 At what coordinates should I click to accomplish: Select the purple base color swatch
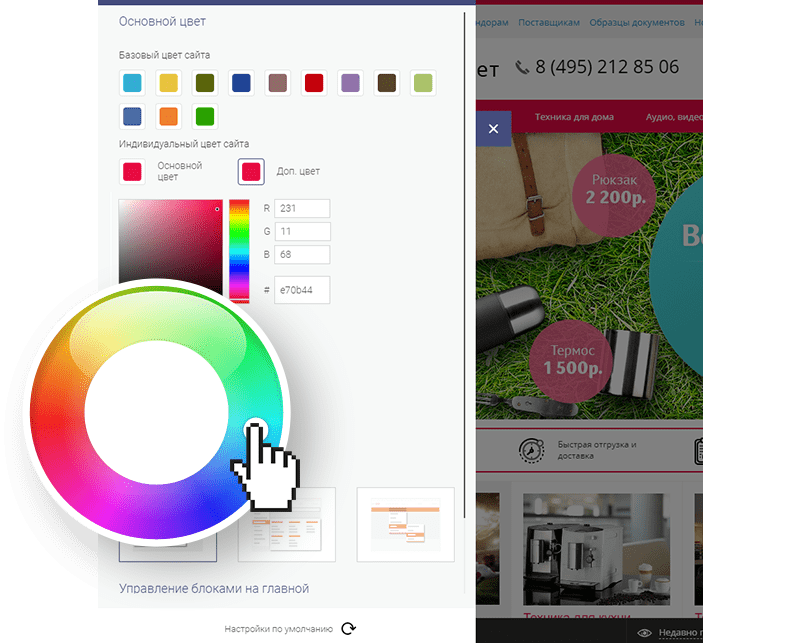point(351,83)
